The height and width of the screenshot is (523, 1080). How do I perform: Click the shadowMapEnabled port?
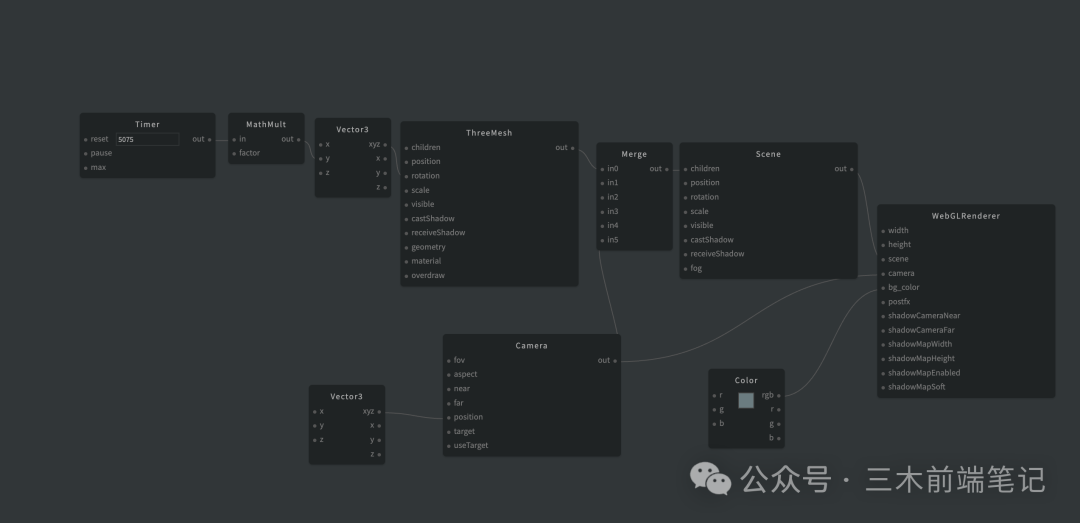point(883,373)
